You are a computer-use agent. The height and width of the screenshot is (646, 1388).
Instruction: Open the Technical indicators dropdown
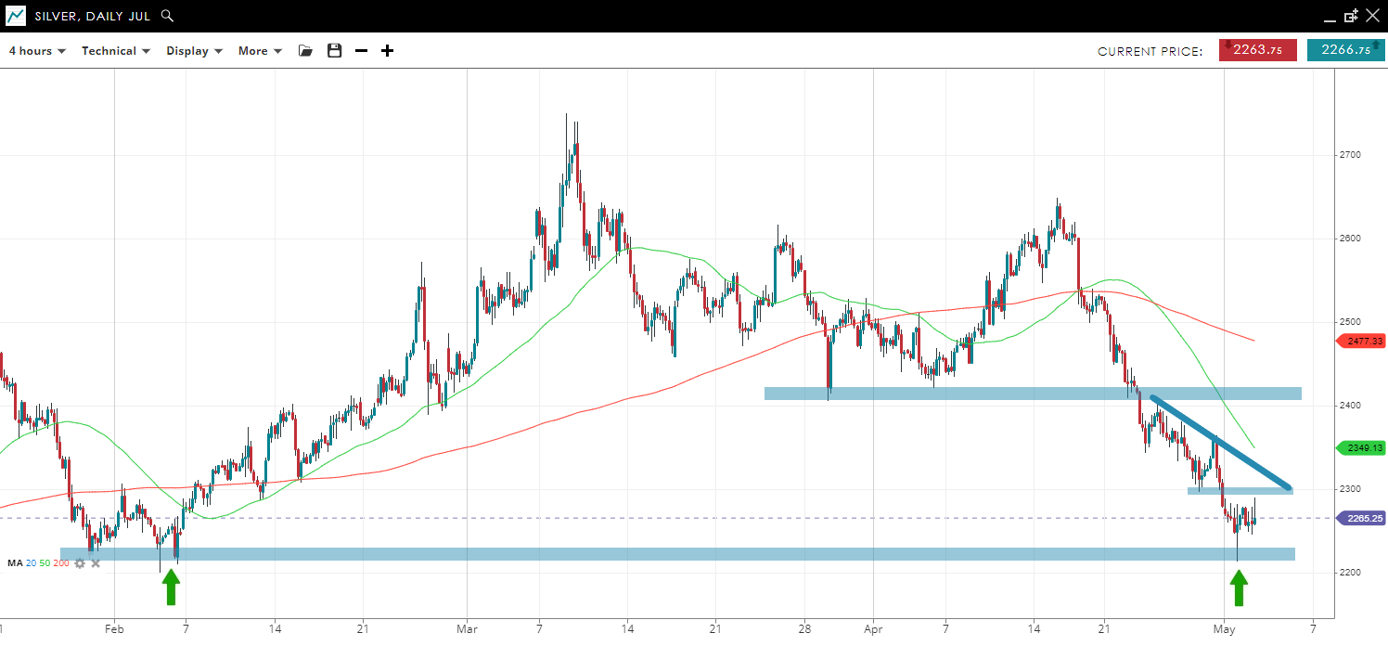tap(115, 51)
